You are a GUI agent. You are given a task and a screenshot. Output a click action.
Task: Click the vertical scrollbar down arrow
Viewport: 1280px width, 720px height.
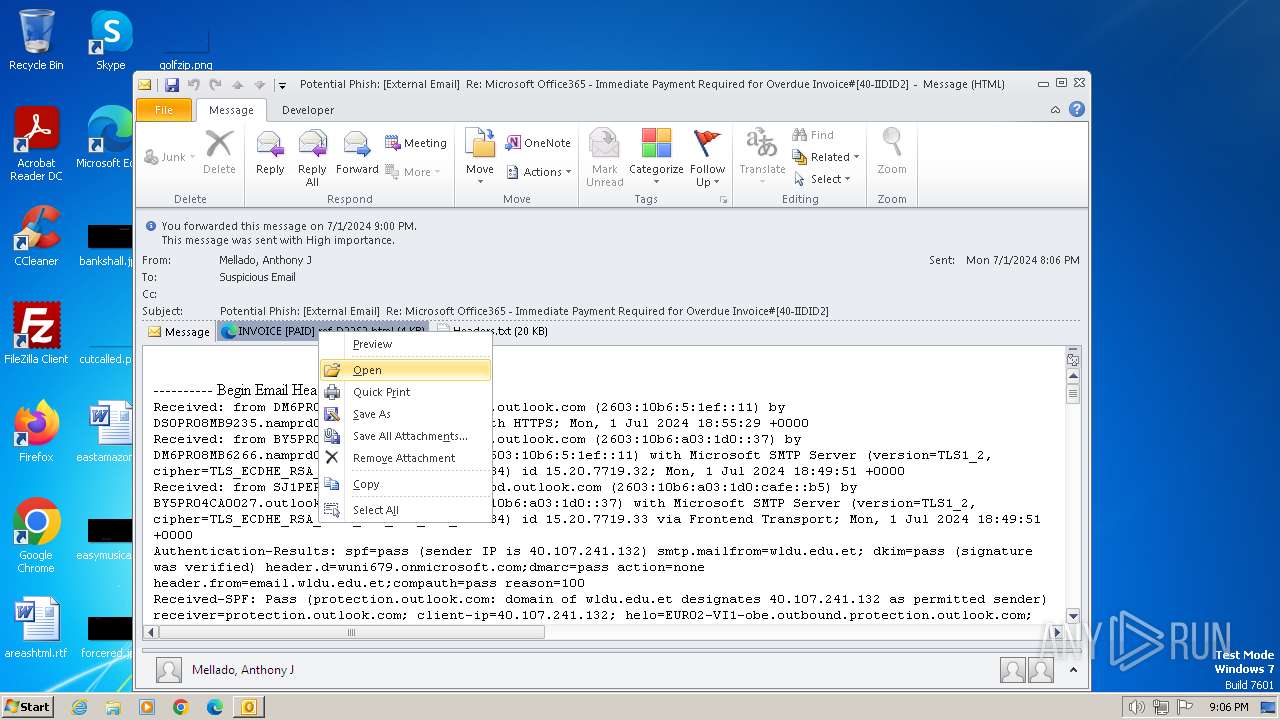pyautogui.click(x=1073, y=617)
